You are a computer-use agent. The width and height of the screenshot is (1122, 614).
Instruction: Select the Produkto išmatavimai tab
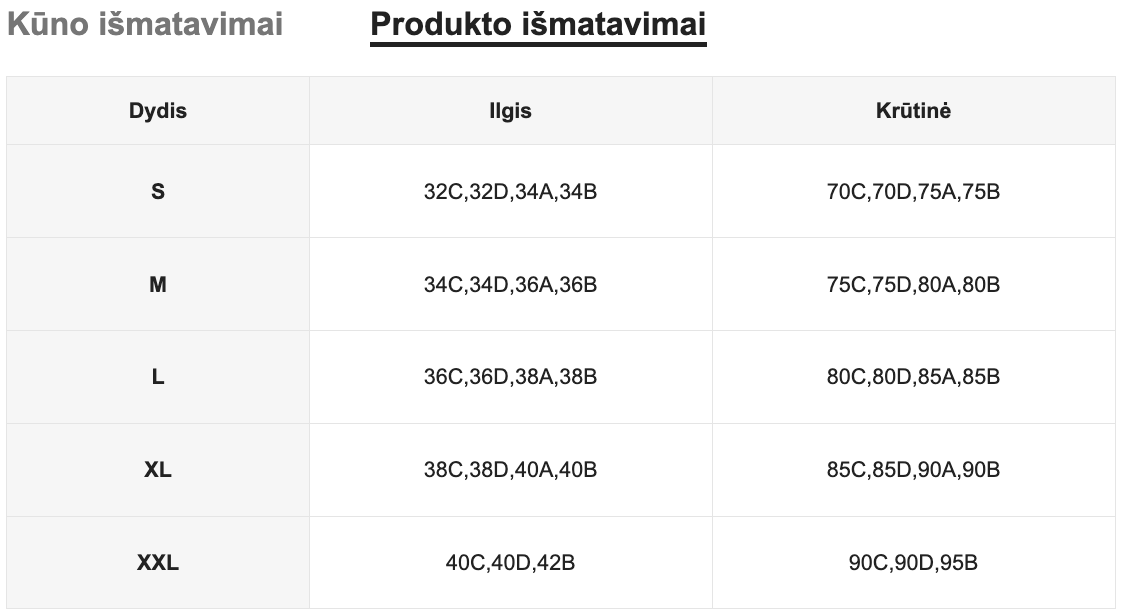pos(538,25)
